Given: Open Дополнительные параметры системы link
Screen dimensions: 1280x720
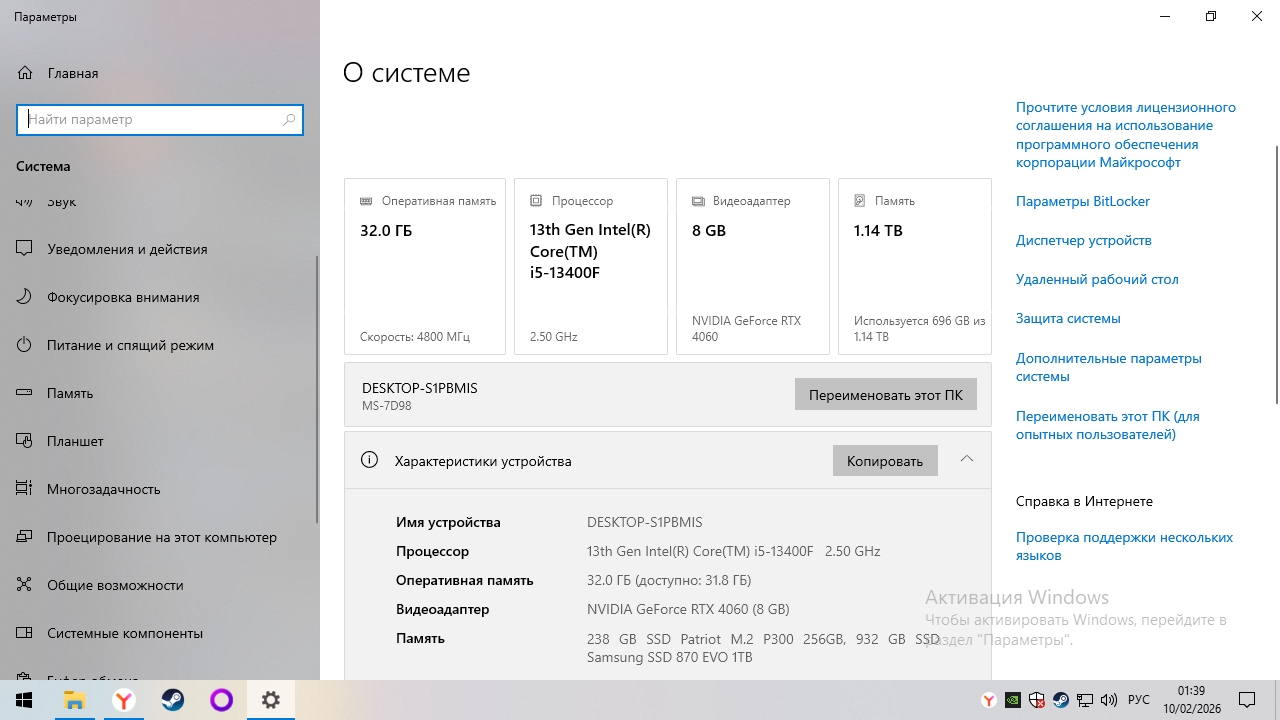Looking at the screenshot, I should click(x=1109, y=367).
